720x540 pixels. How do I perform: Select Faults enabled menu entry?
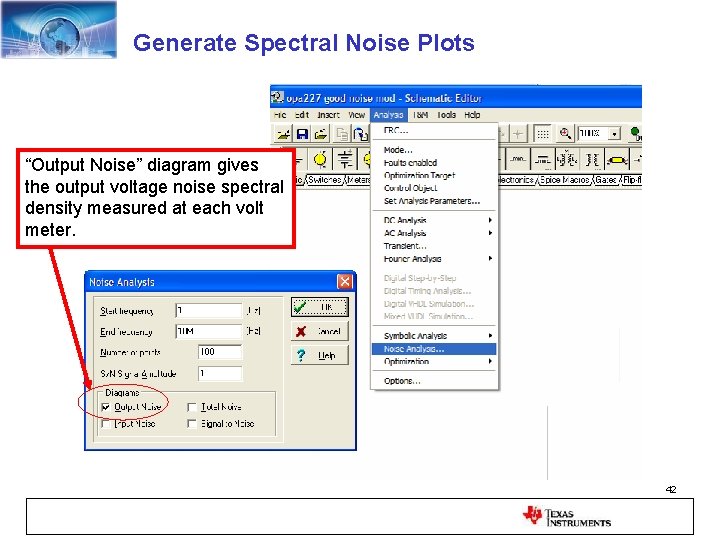[x=434, y=163]
